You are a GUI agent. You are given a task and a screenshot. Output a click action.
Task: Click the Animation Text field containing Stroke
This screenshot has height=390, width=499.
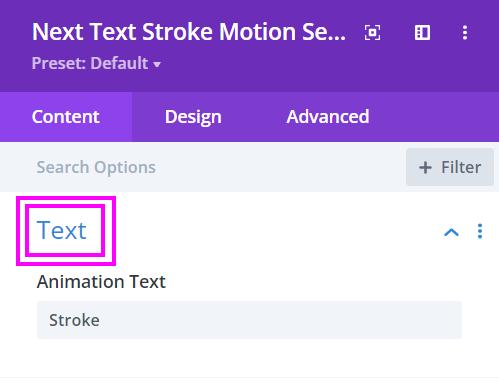pyautogui.click(x=249, y=320)
